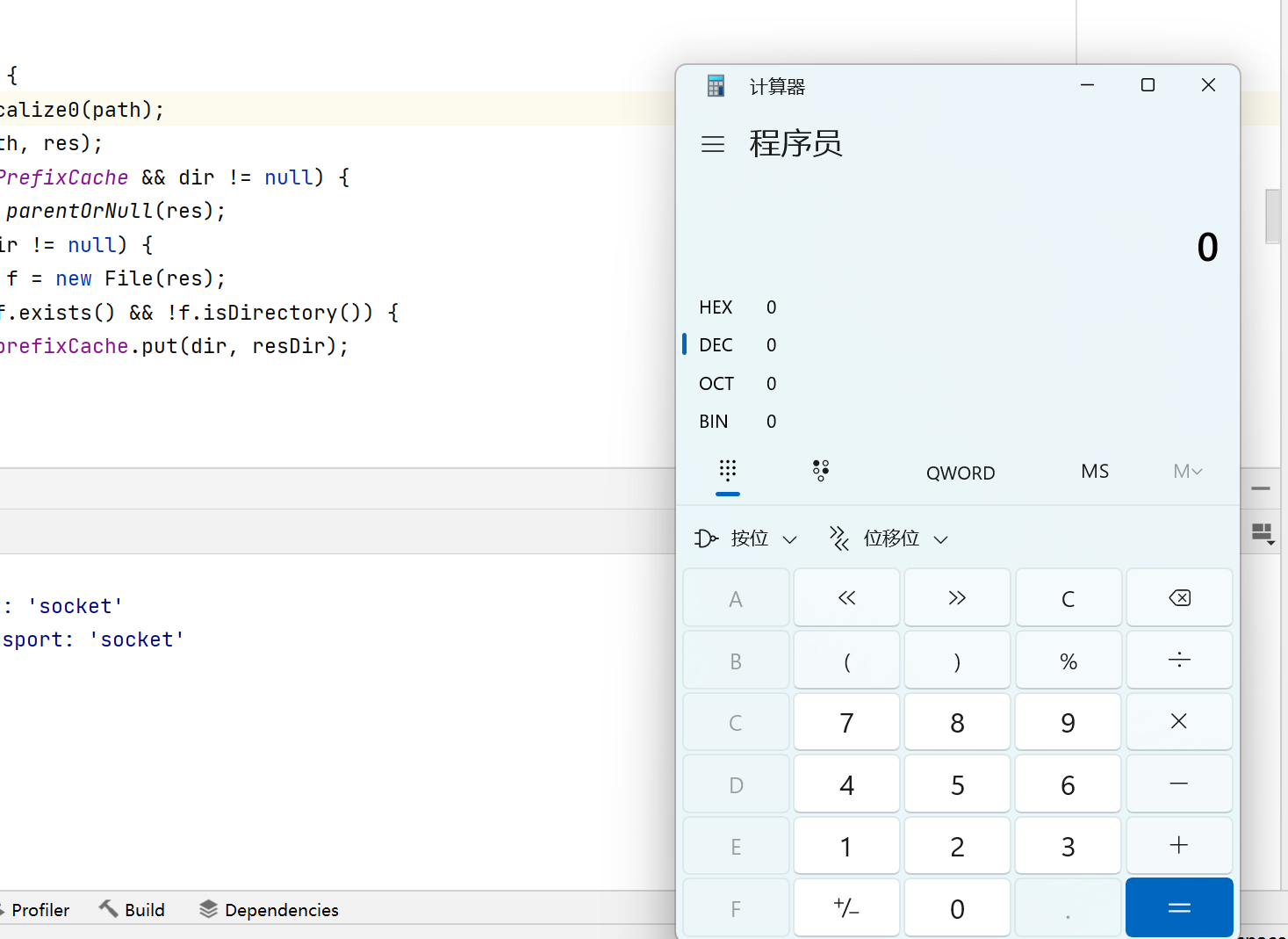
Task: Click digit 0 key
Action: [x=957, y=907]
